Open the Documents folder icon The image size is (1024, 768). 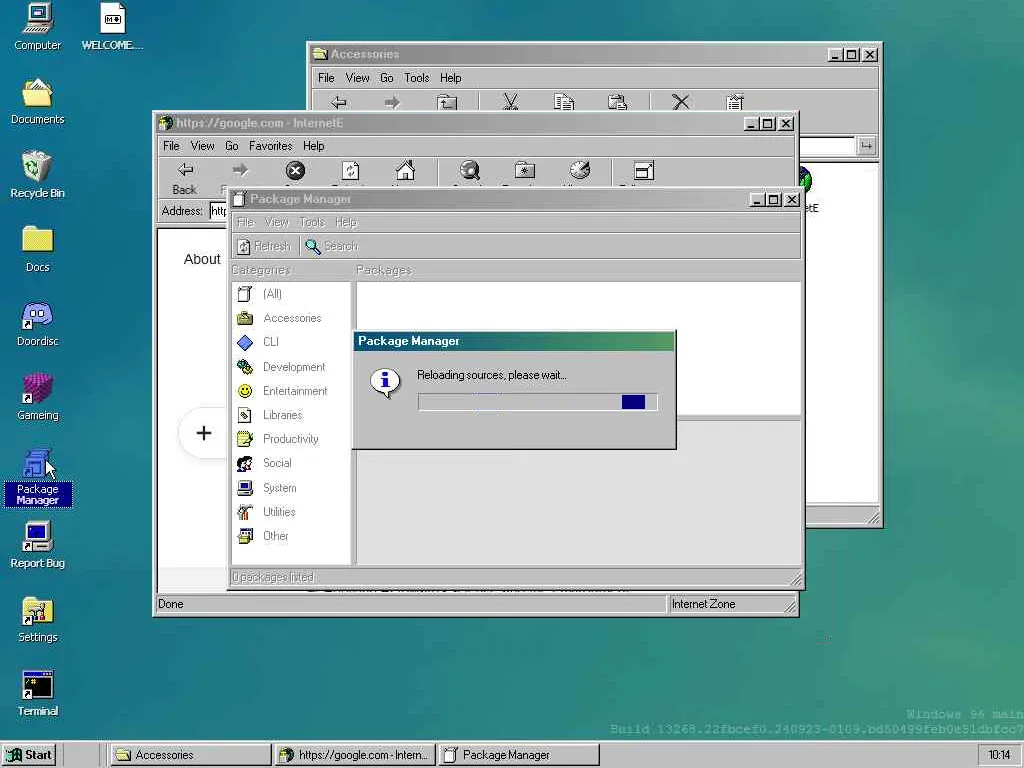pyautogui.click(x=37, y=101)
